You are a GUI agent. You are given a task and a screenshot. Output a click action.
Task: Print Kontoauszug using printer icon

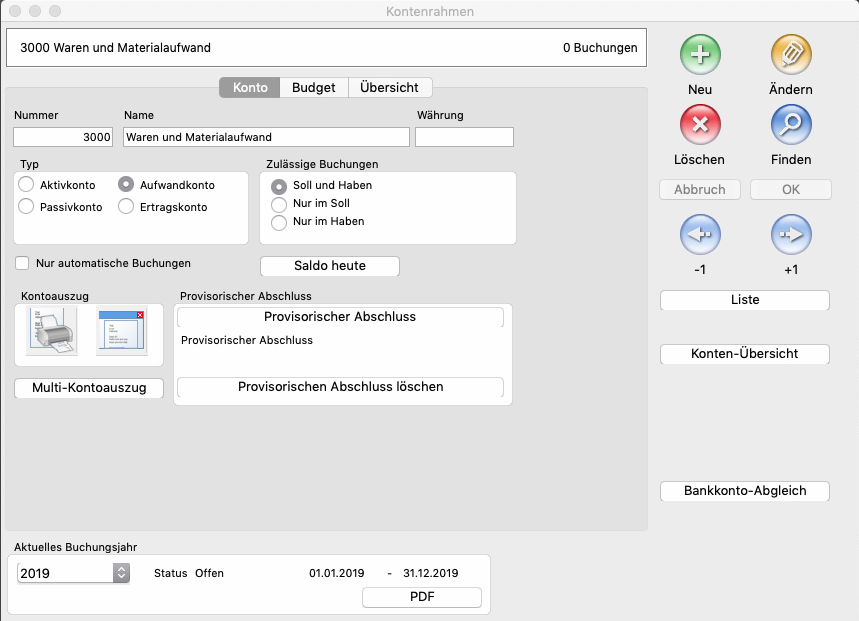click(50, 331)
